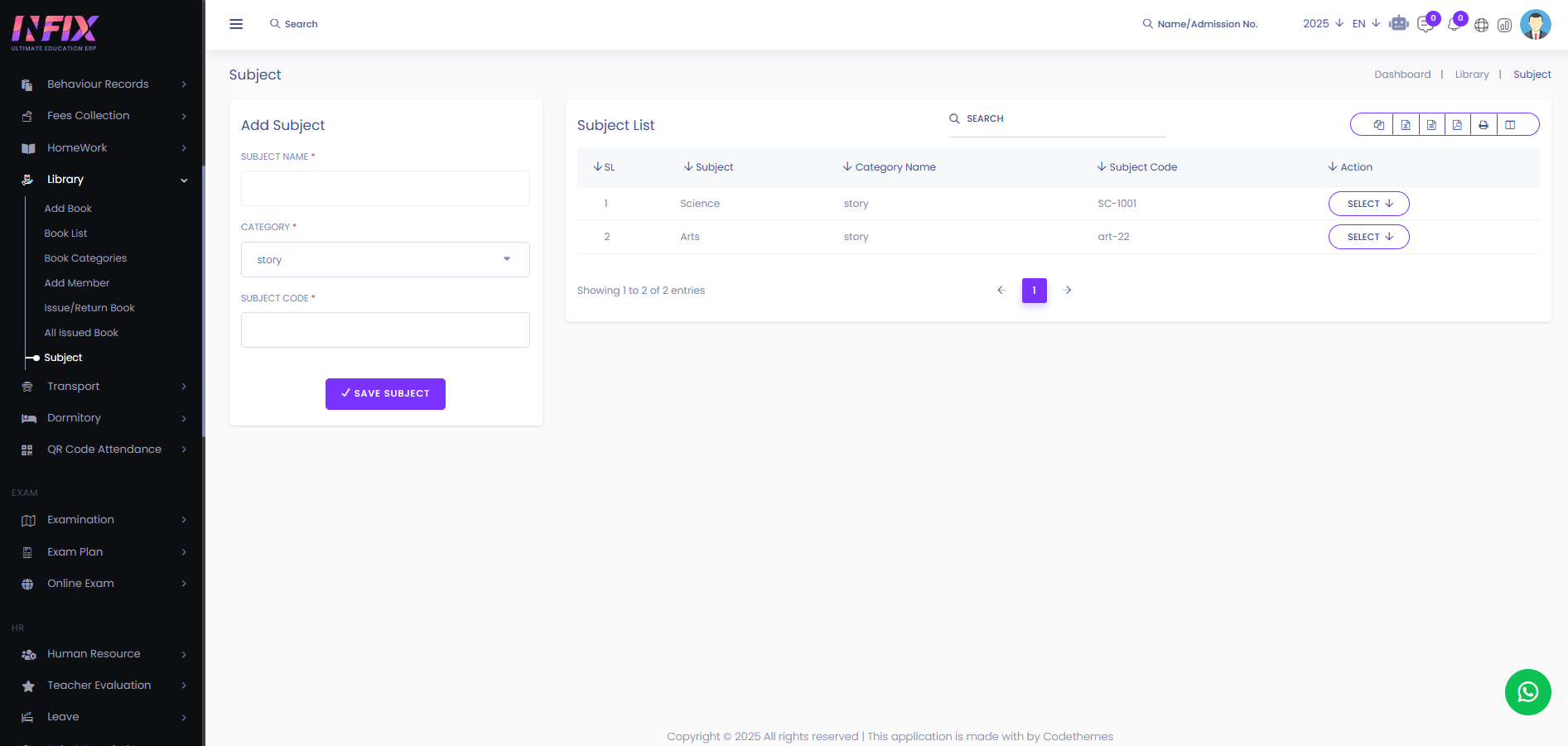This screenshot has width=1568, height=746.
Task: Sort by SL column header
Action: (604, 167)
